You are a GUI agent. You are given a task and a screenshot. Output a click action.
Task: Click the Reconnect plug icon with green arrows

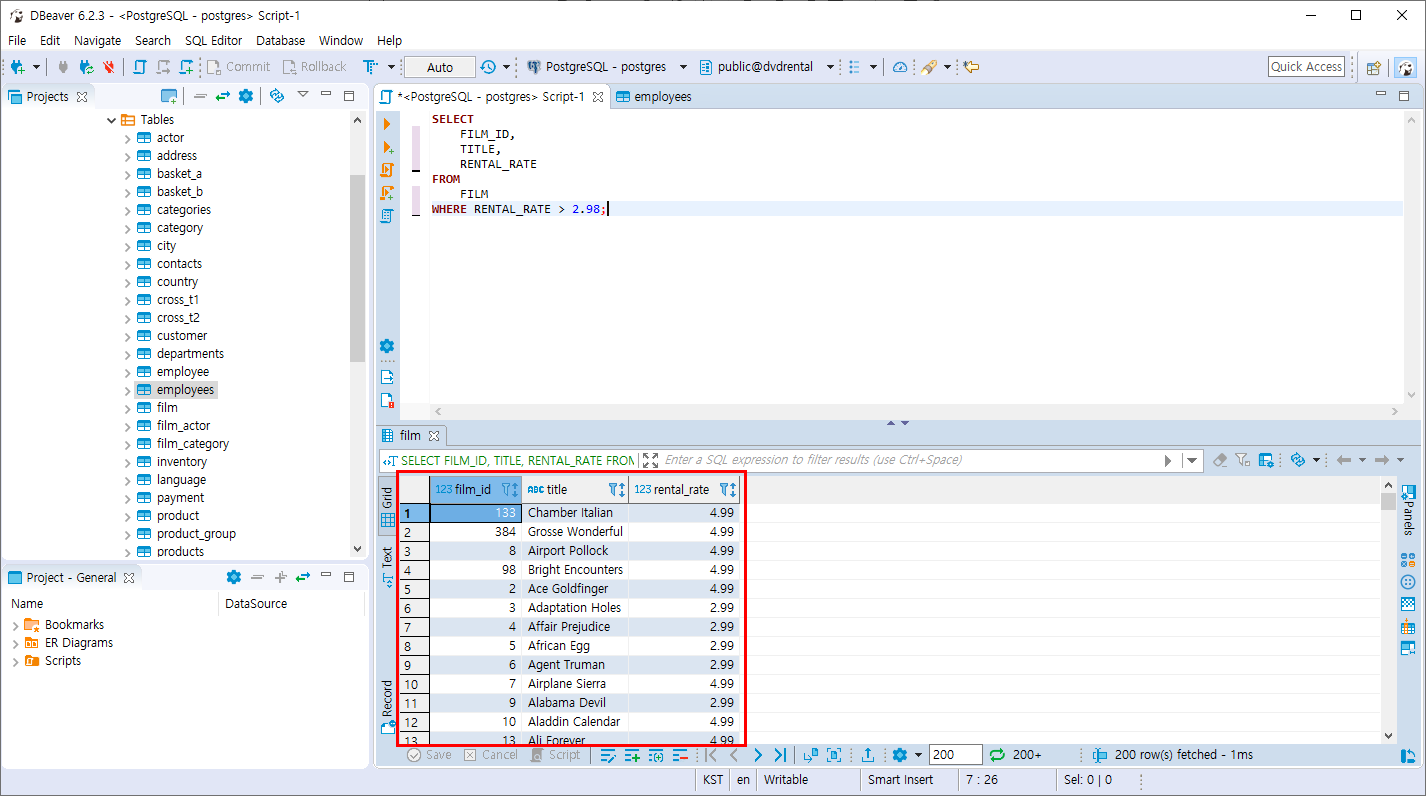[x=87, y=67]
